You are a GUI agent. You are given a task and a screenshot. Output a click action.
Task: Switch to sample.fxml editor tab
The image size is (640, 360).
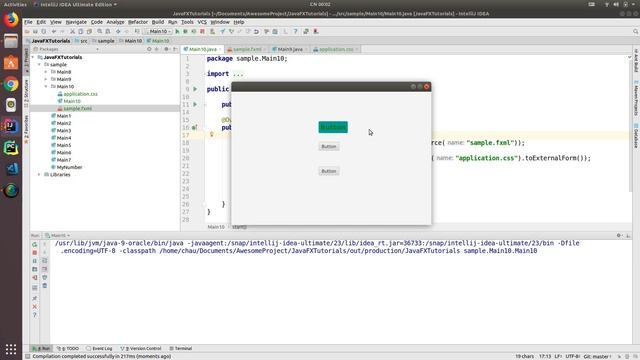[x=247, y=49]
